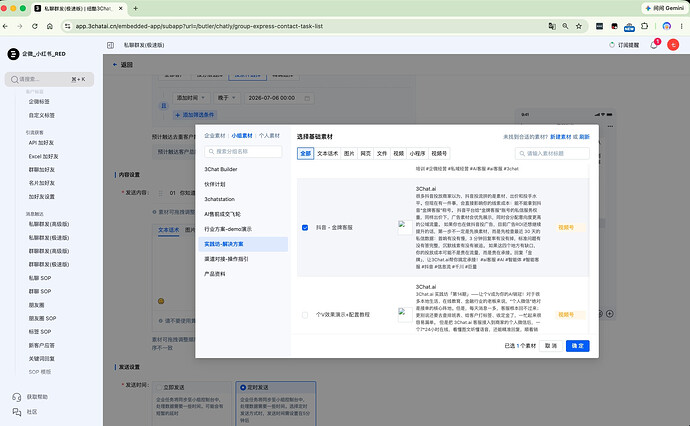Click the 新建素材 link
This screenshot has height=426, width=690.
(561, 137)
